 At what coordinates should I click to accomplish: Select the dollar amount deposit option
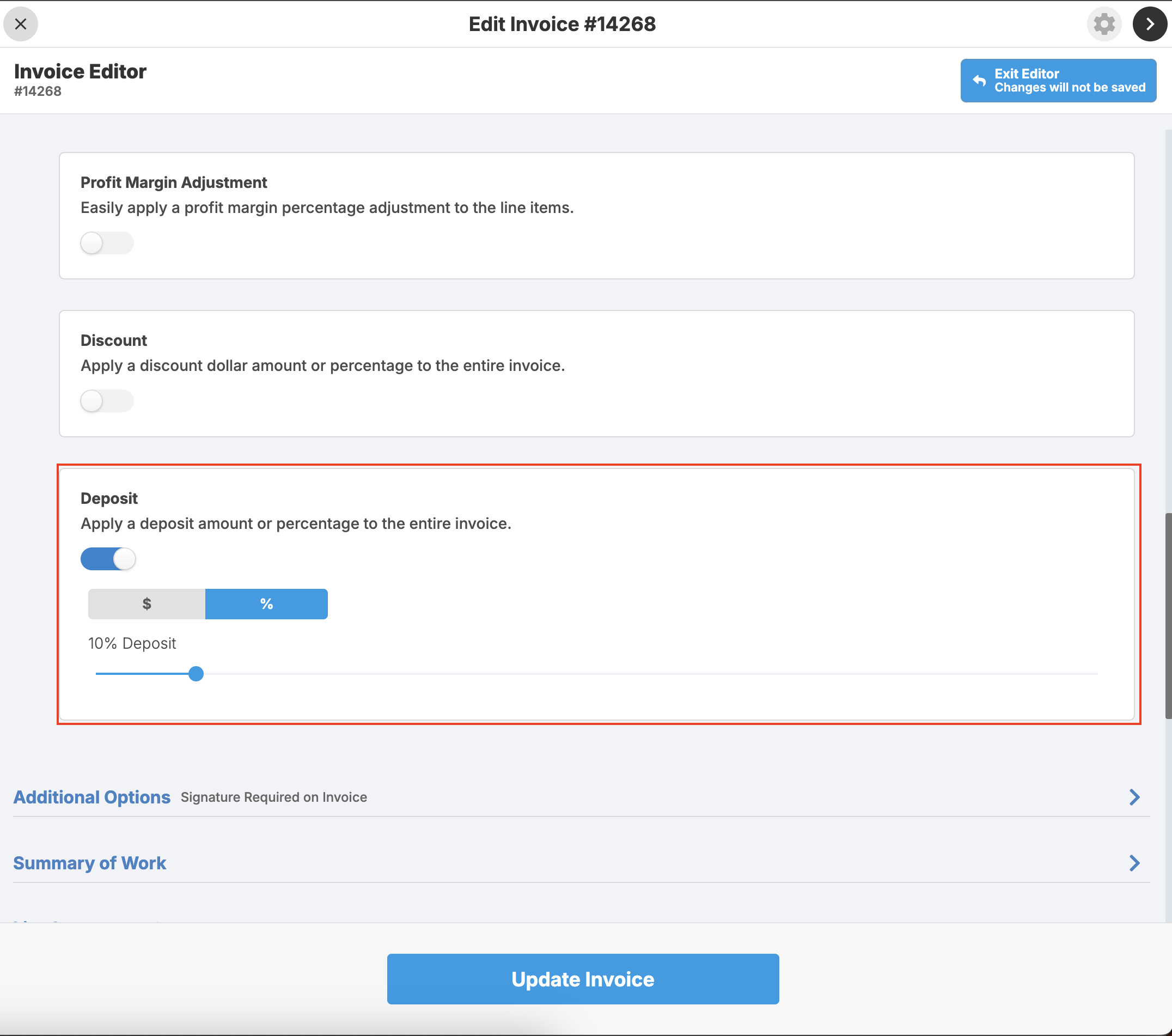pyautogui.click(x=147, y=604)
